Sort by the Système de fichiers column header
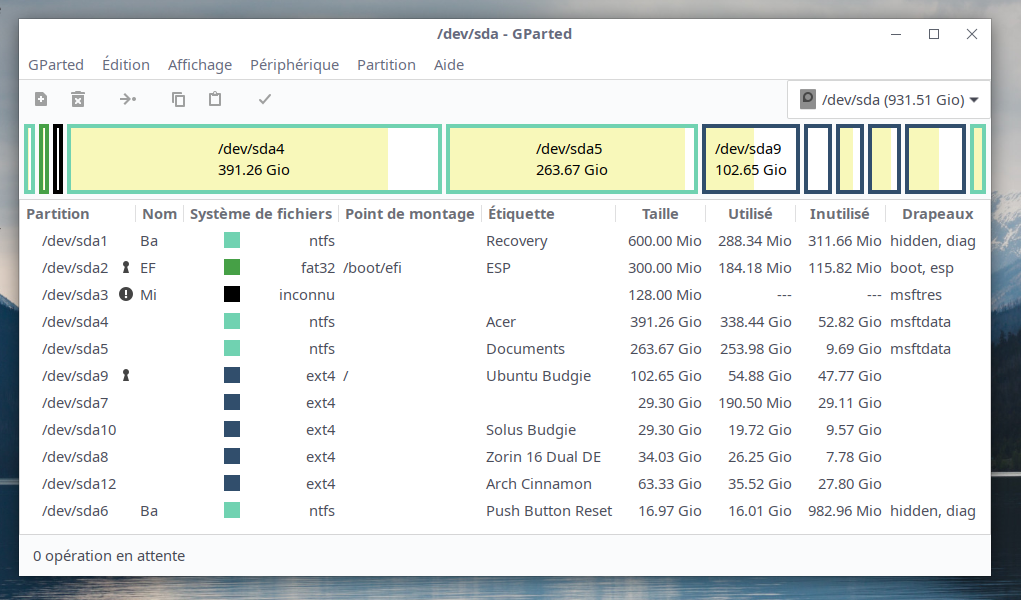Screen dimensions: 1021x600 tap(260, 214)
